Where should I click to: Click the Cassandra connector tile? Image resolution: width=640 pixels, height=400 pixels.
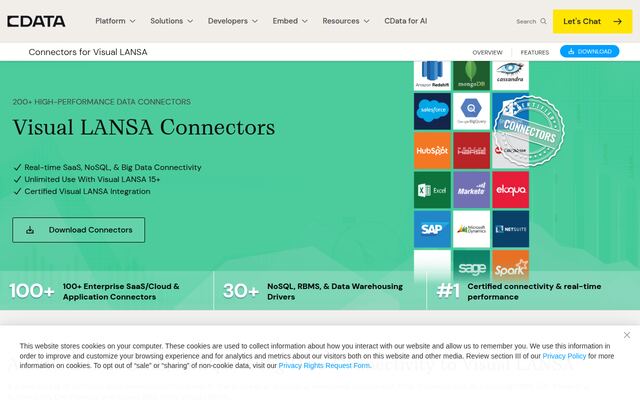coord(511,76)
